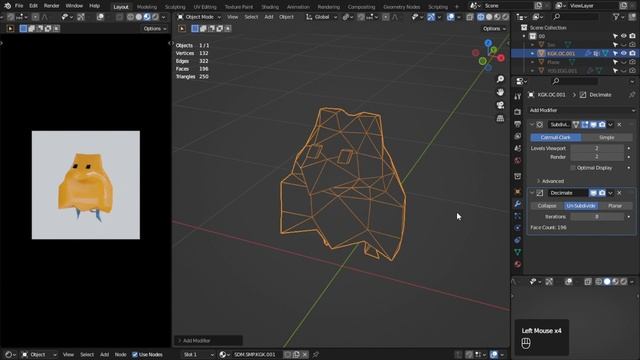640x360 pixels.
Task: Click the Render levels value field
Action: (x=597, y=157)
